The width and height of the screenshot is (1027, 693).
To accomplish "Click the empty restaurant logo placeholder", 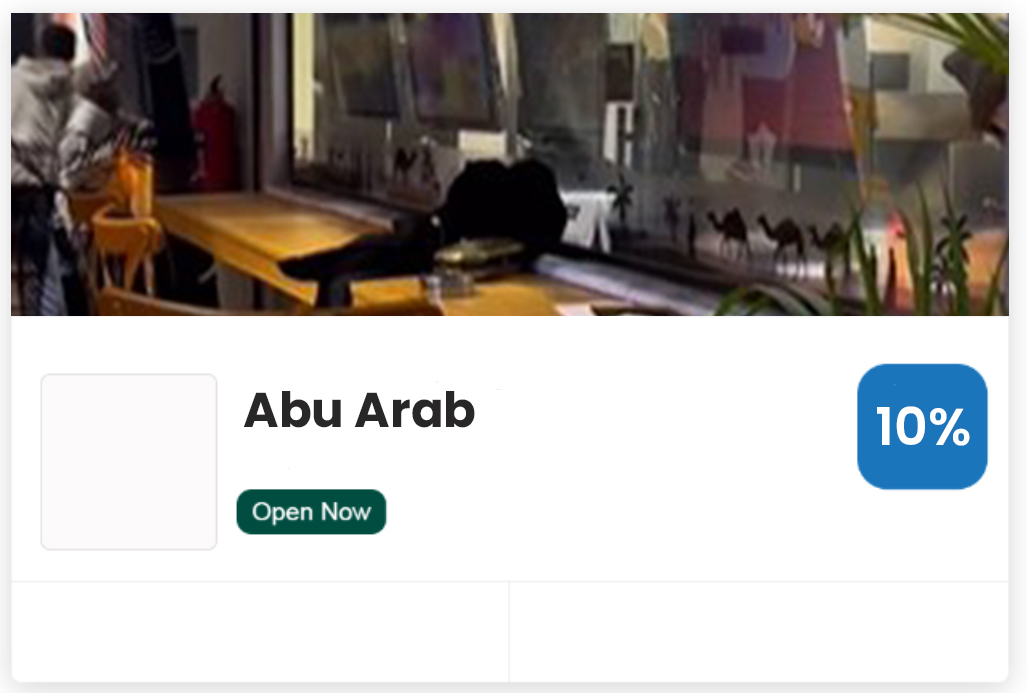I will (129, 462).
